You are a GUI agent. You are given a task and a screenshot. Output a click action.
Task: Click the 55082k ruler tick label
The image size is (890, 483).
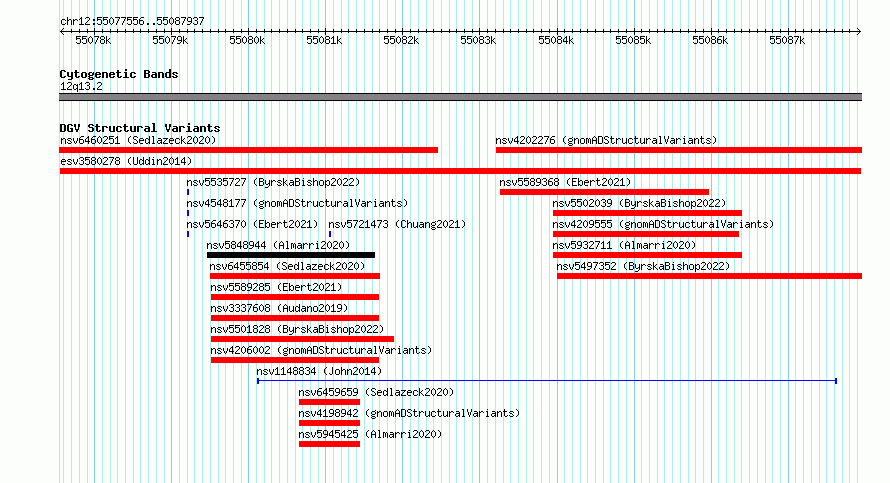click(401, 40)
